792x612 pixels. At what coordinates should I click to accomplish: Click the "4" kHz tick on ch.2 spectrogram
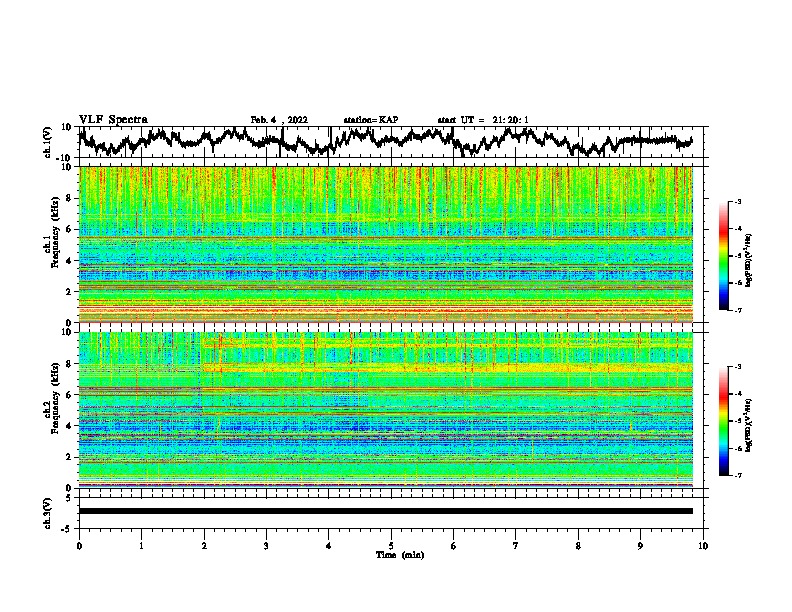69,426
